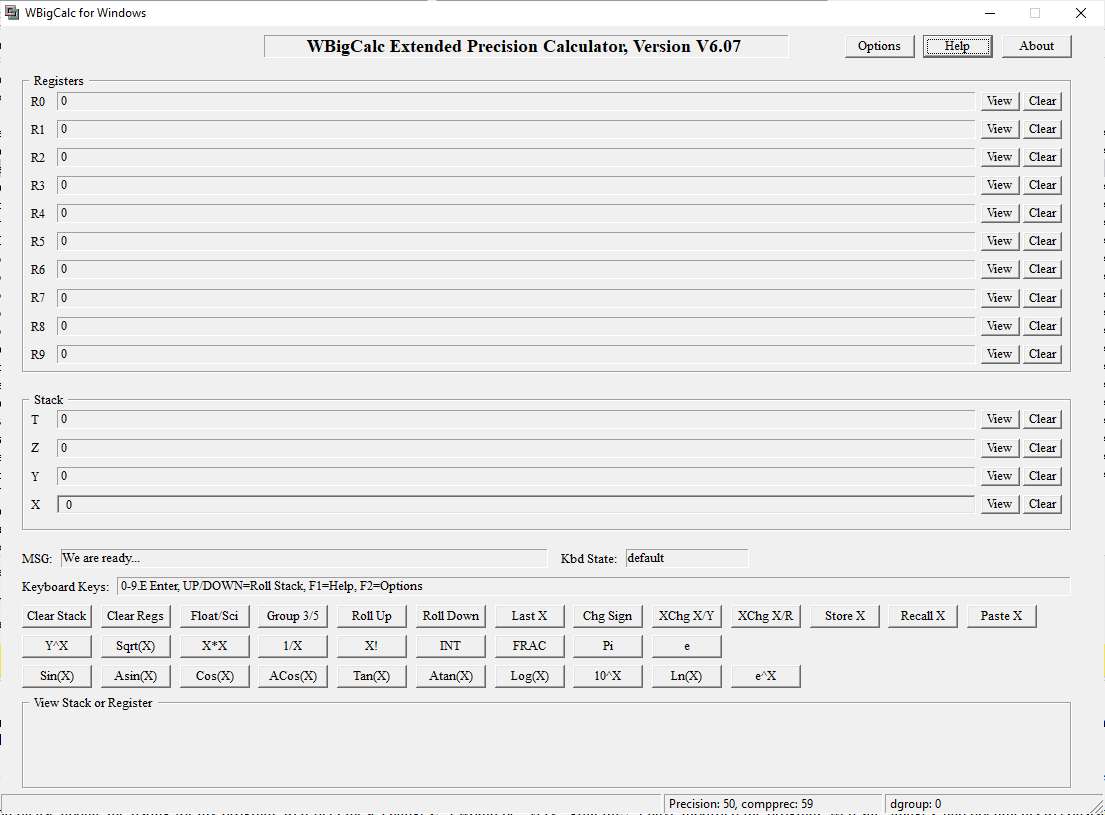The width and height of the screenshot is (1105, 815).
Task: Calculate Tan(X)
Action: (371, 676)
